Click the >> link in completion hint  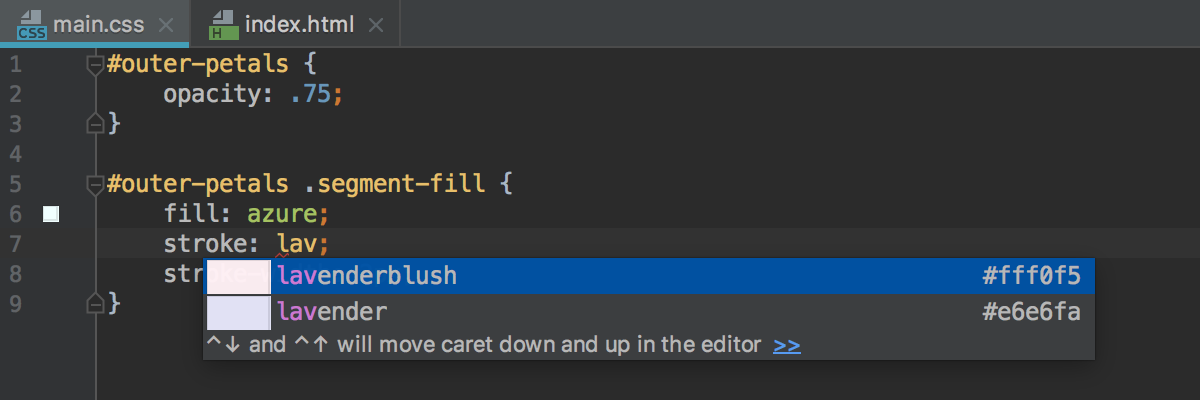pyautogui.click(x=787, y=346)
